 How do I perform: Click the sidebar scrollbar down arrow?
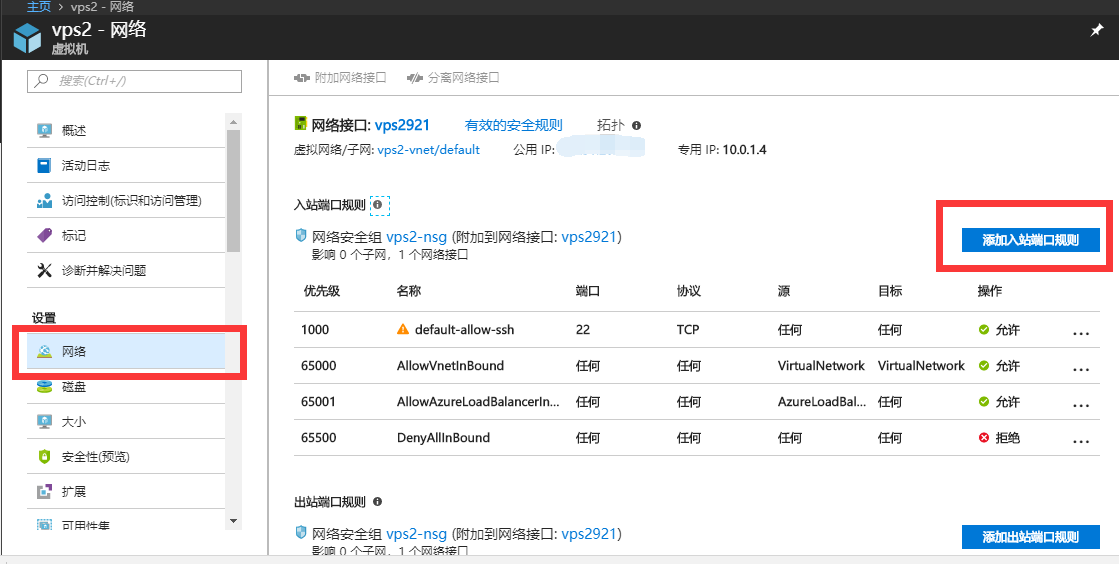tap(233, 521)
